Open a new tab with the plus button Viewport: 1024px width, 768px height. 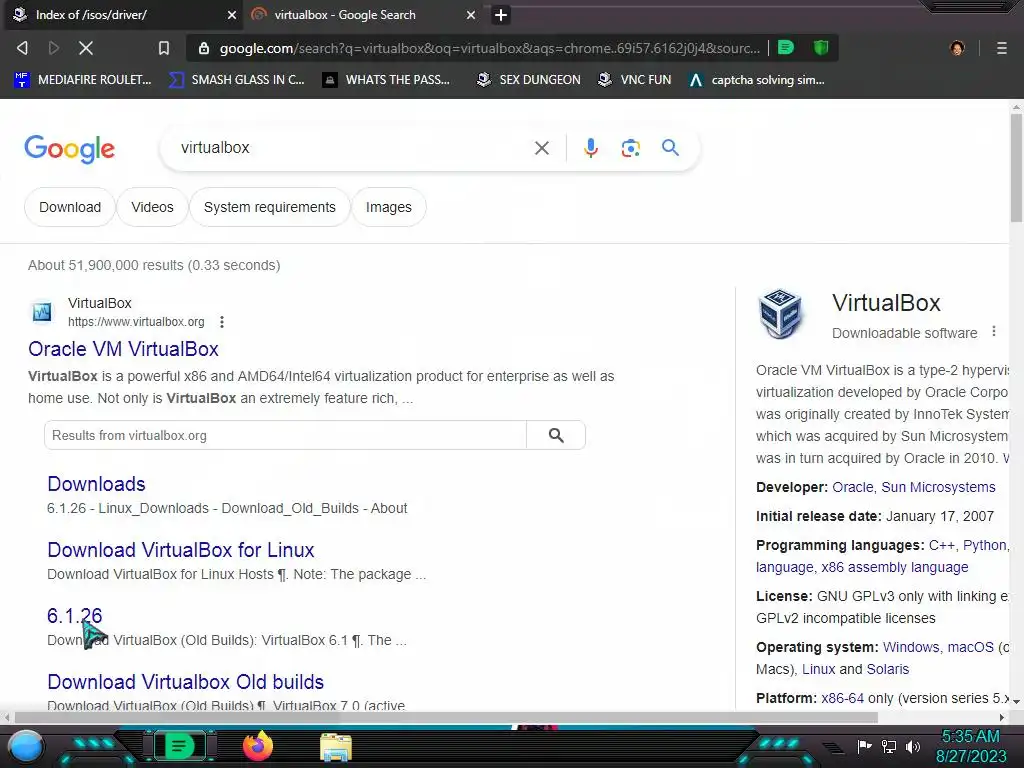501,15
